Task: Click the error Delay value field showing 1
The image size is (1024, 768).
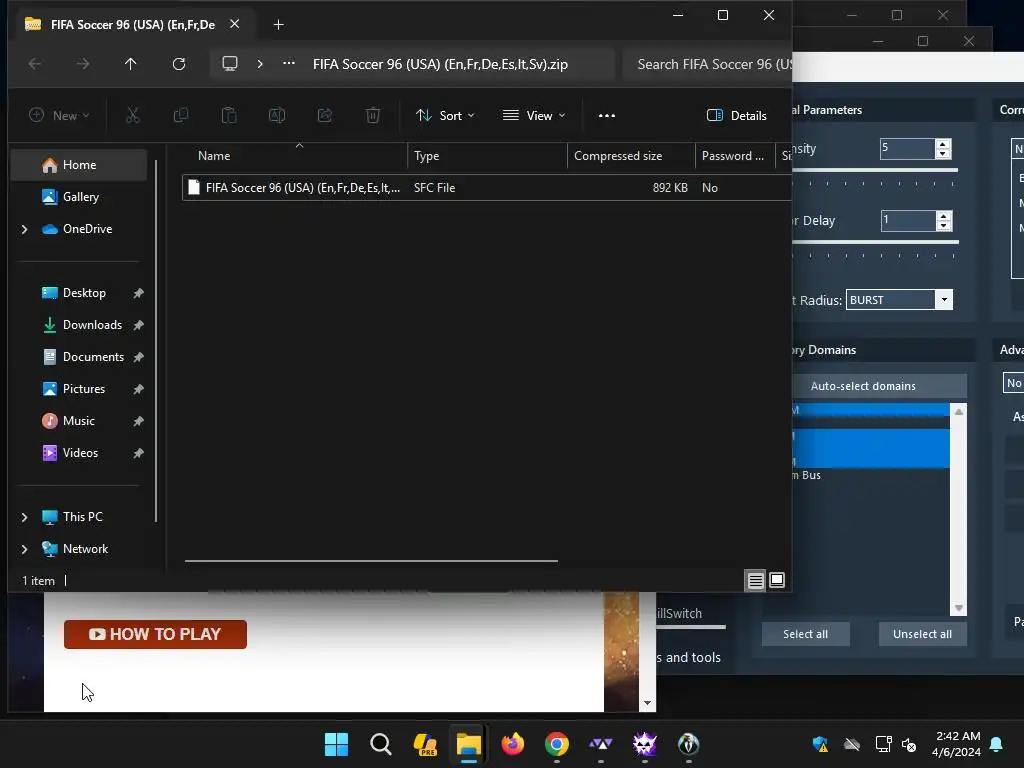Action: point(908,221)
